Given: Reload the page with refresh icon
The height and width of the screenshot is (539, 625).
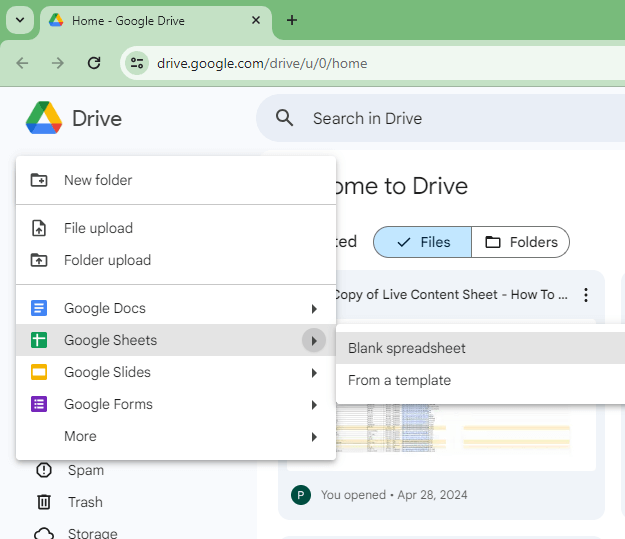Looking at the screenshot, I should (x=94, y=63).
